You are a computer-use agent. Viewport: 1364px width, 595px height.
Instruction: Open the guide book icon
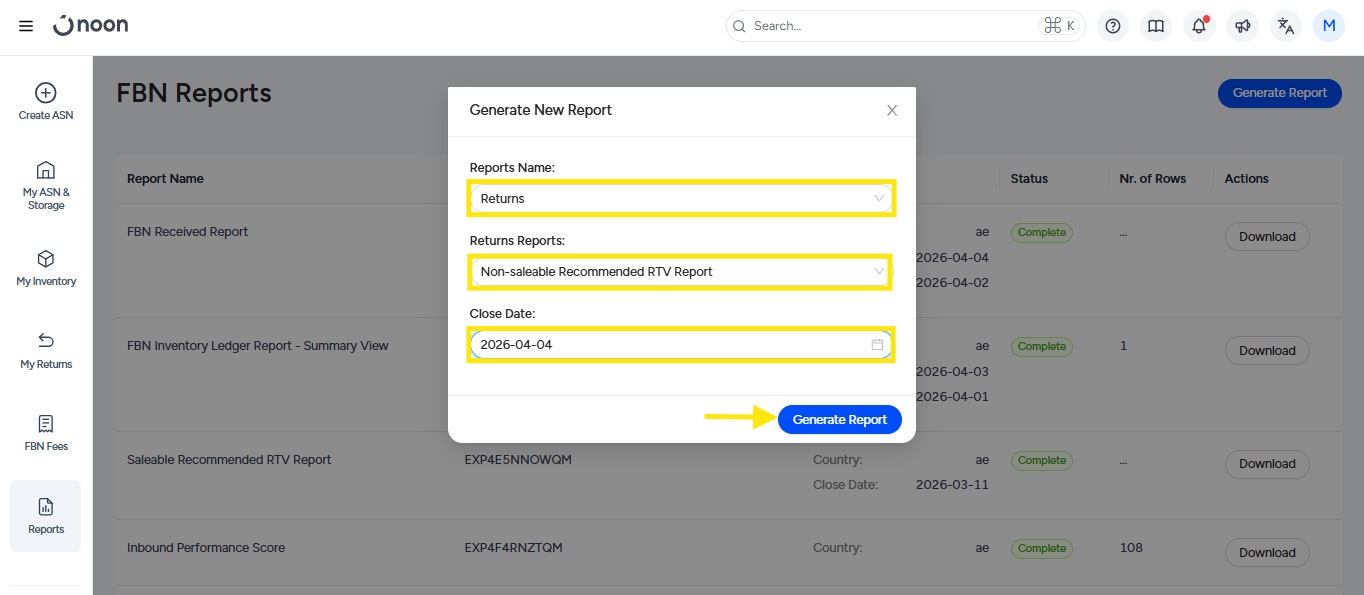tap(1155, 26)
